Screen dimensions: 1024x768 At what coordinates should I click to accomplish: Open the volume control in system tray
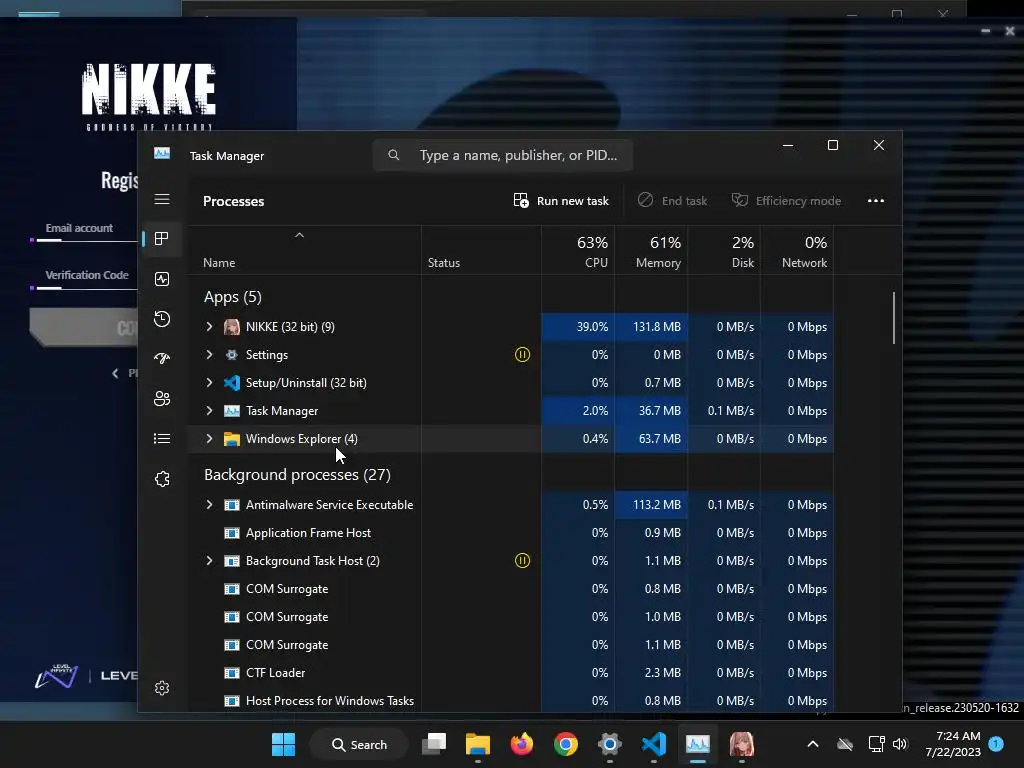900,744
